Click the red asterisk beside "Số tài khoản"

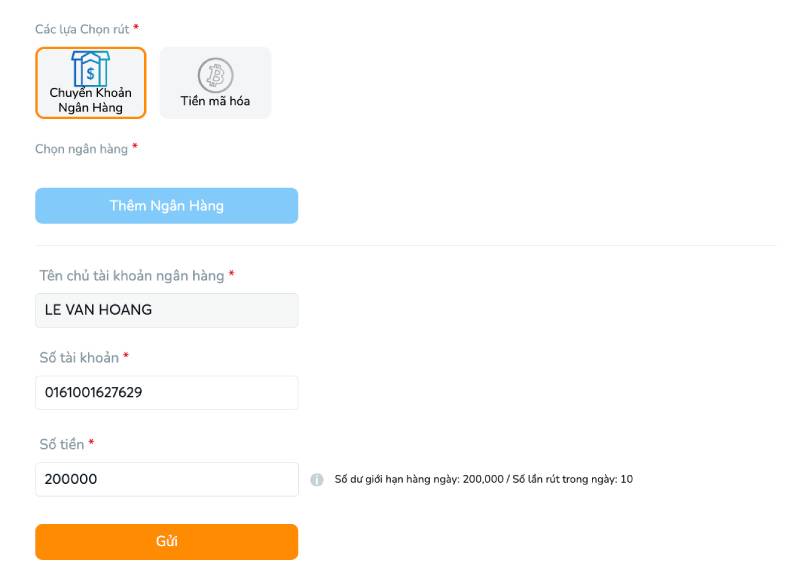[x=126, y=357]
